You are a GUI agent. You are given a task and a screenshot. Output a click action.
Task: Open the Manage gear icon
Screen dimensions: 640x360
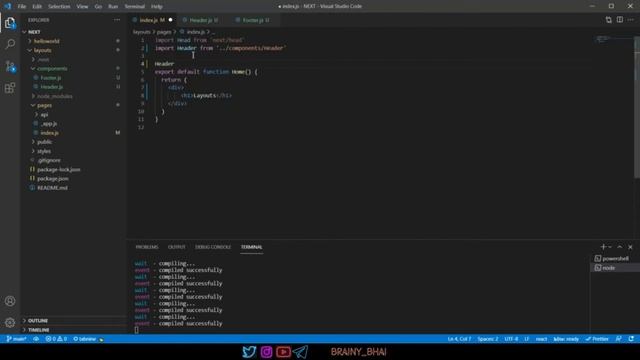[x=10, y=323]
